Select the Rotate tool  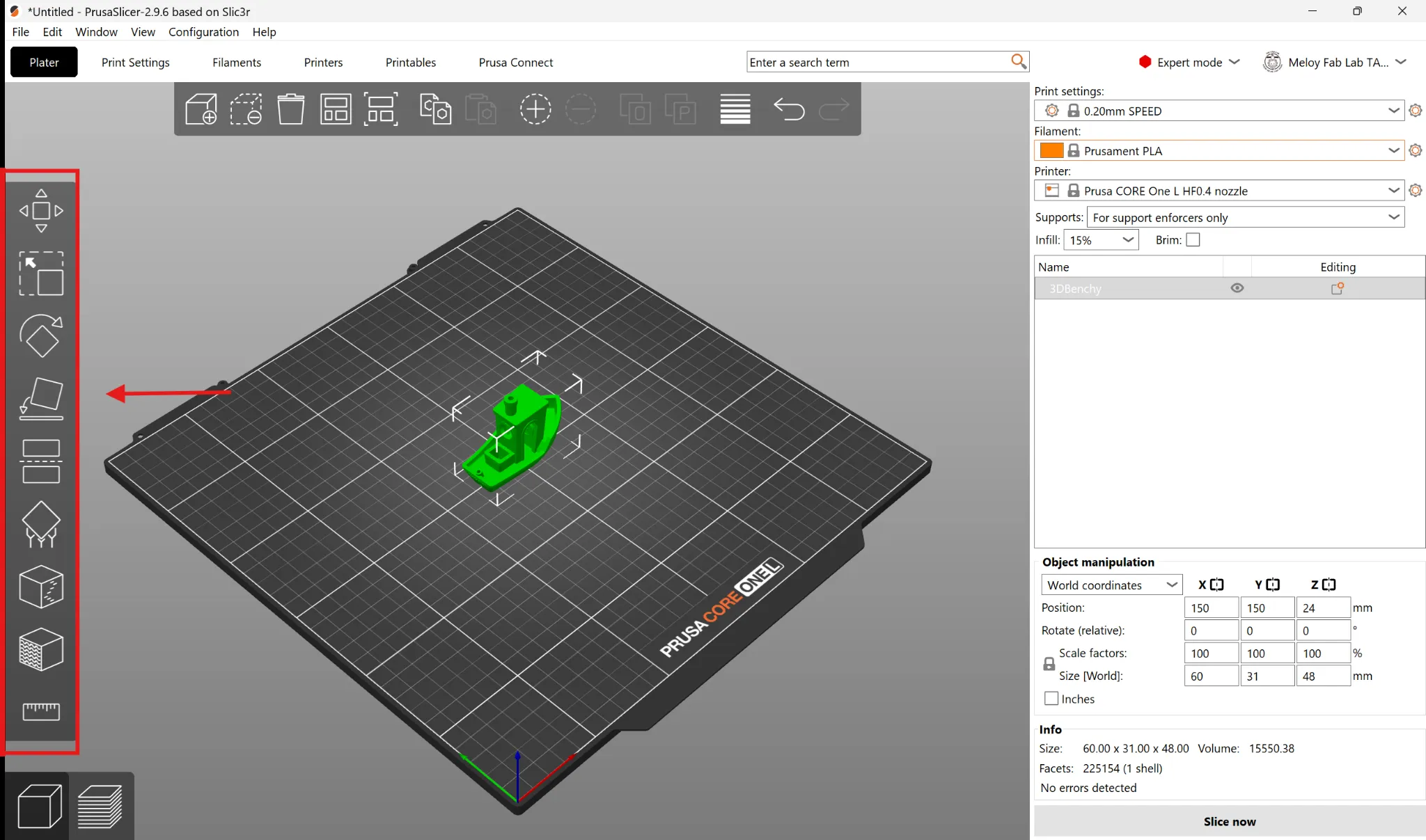(41, 335)
